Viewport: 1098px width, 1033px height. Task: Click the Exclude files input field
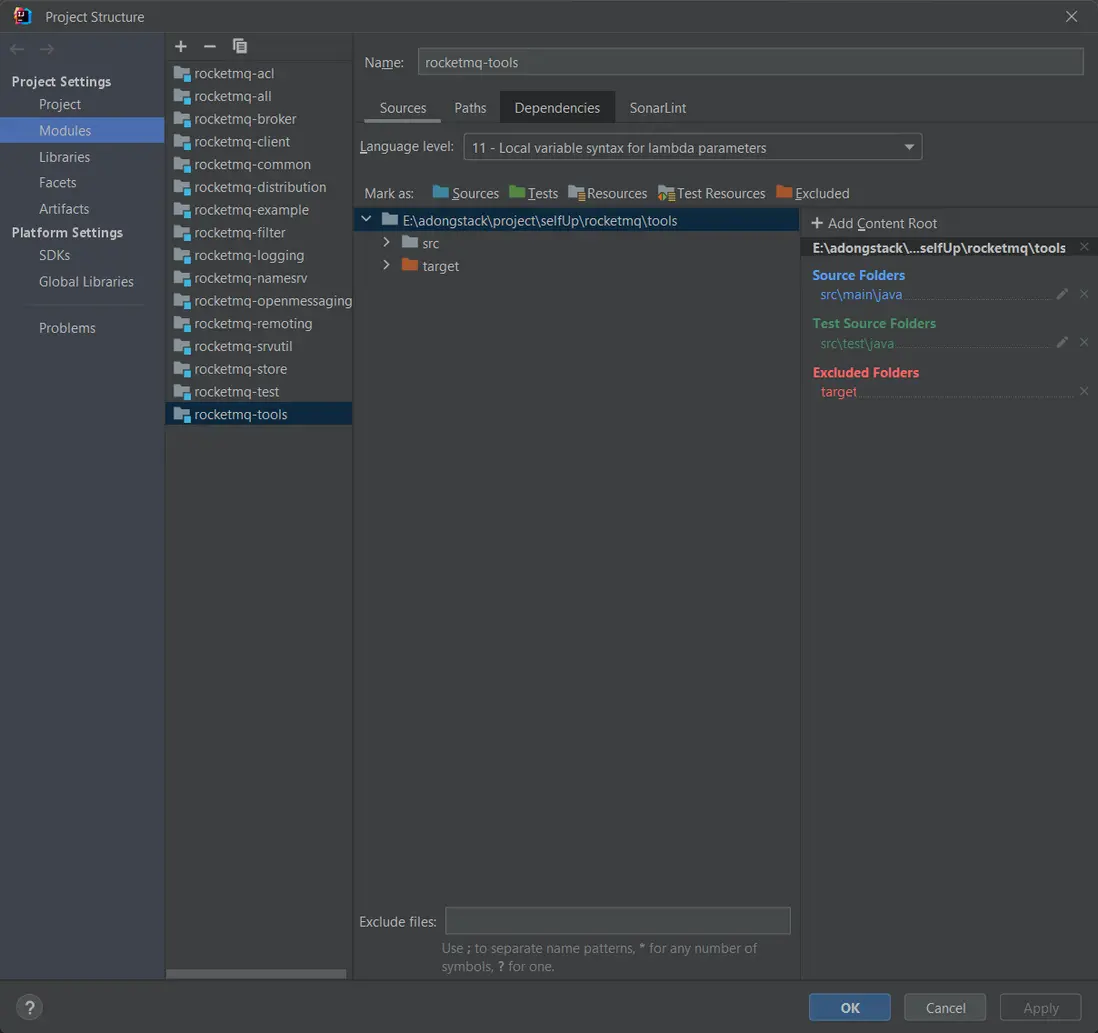617,921
